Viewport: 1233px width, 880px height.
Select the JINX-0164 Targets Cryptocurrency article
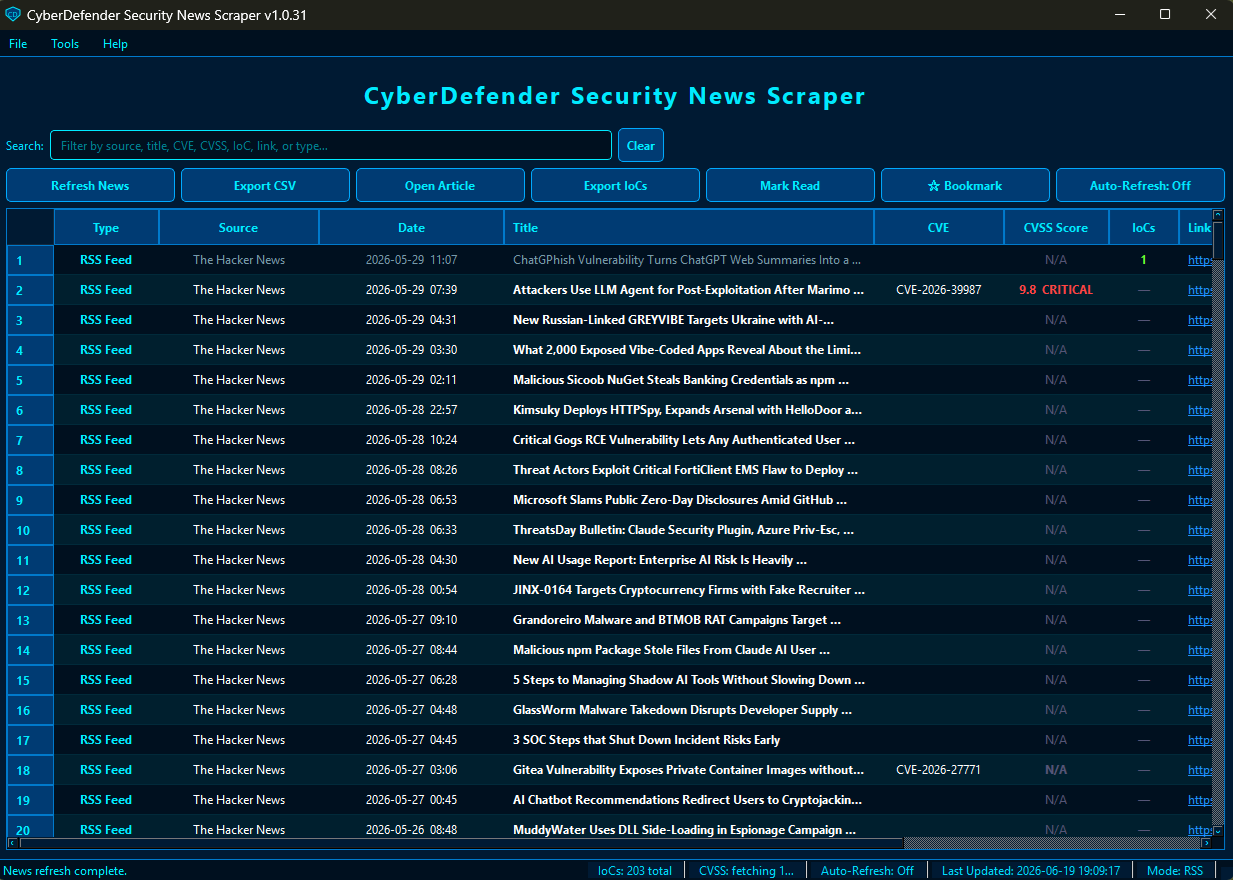[689, 590]
